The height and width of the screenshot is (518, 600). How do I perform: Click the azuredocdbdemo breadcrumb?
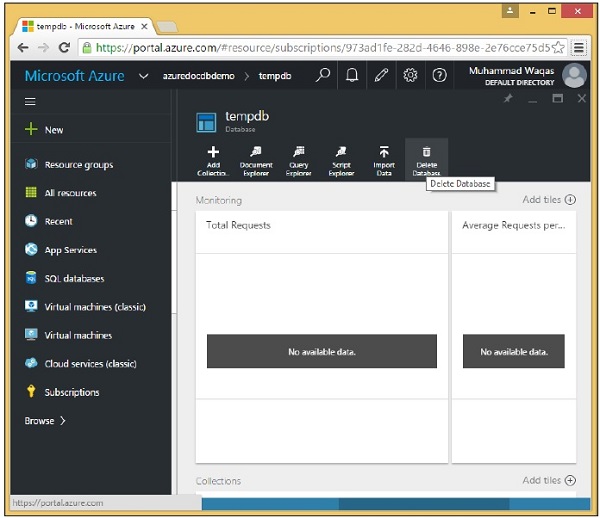[x=199, y=76]
